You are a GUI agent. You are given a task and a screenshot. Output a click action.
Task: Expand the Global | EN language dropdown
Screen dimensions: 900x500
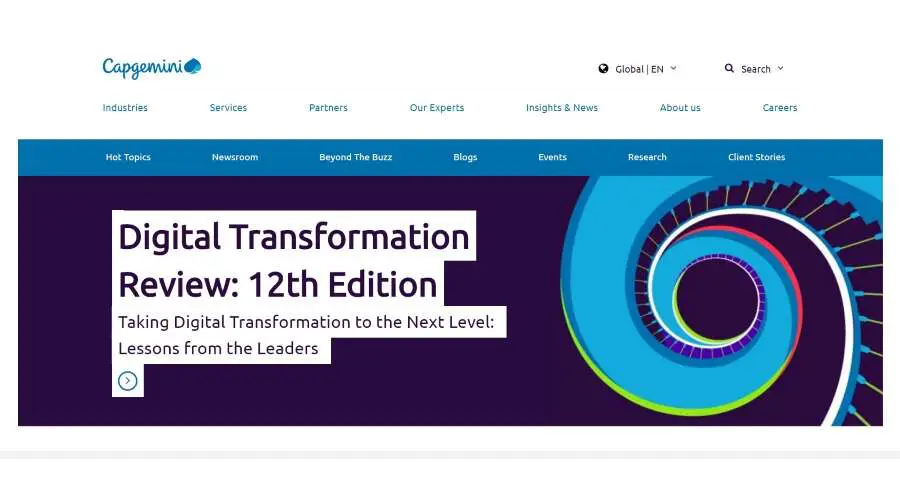[673, 68]
